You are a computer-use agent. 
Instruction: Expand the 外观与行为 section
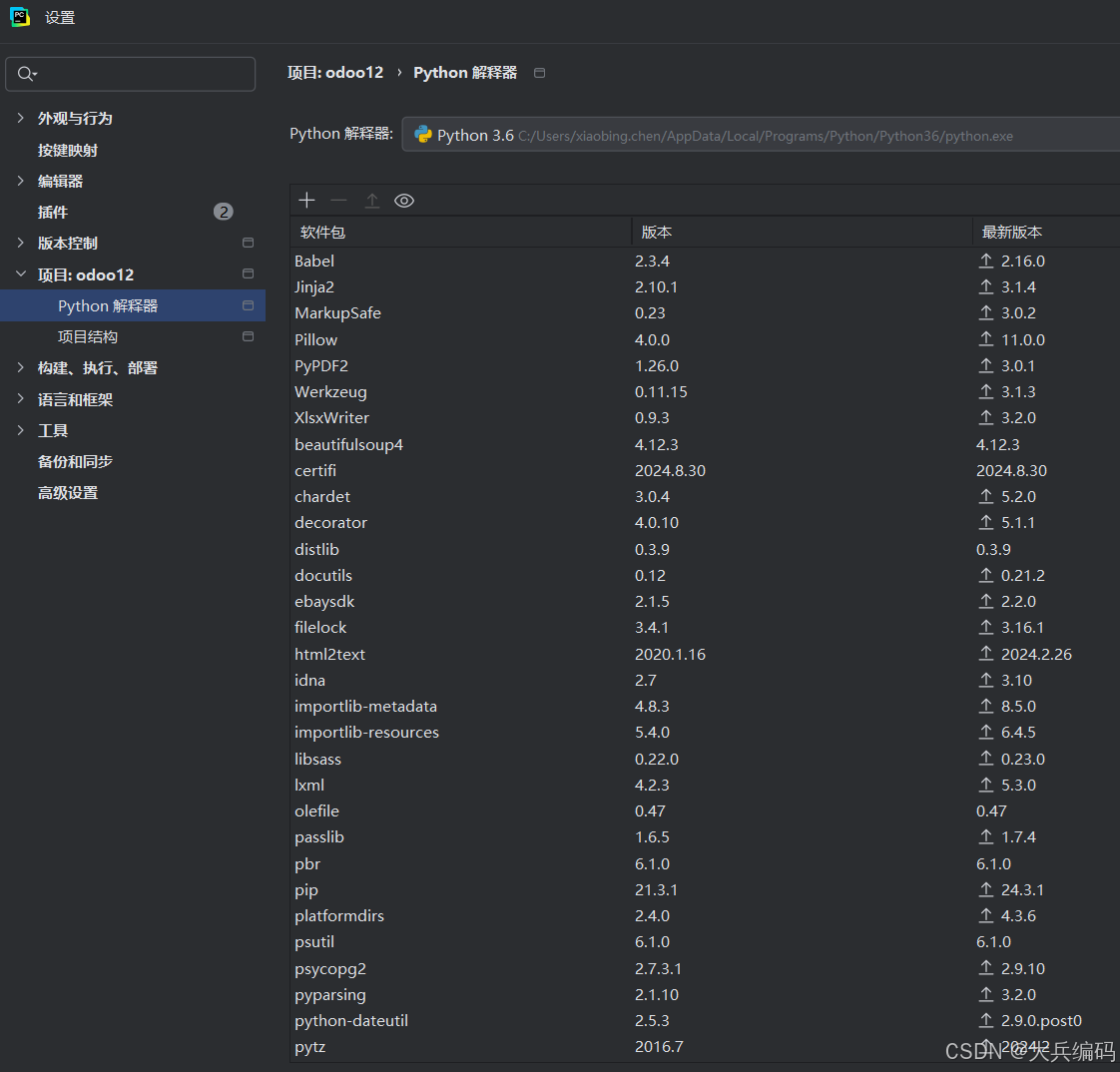coord(21,118)
